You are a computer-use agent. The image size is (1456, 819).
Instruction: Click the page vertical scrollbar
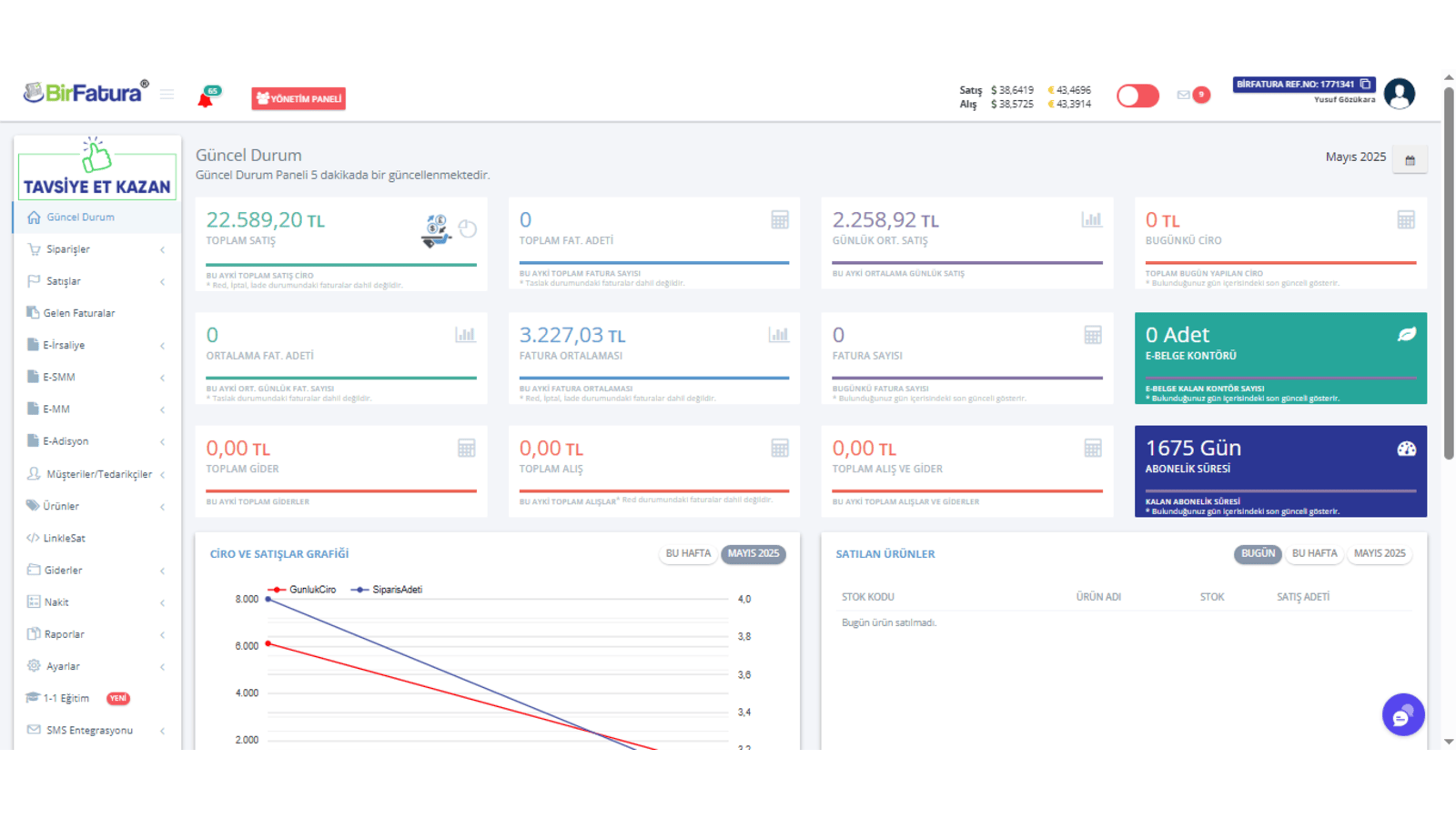pyautogui.click(x=1449, y=273)
